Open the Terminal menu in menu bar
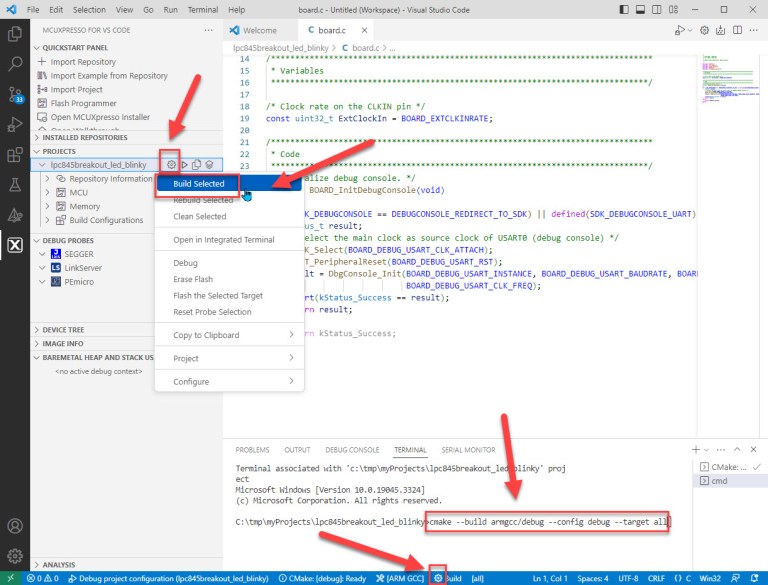The image size is (768, 585). tap(203, 8)
